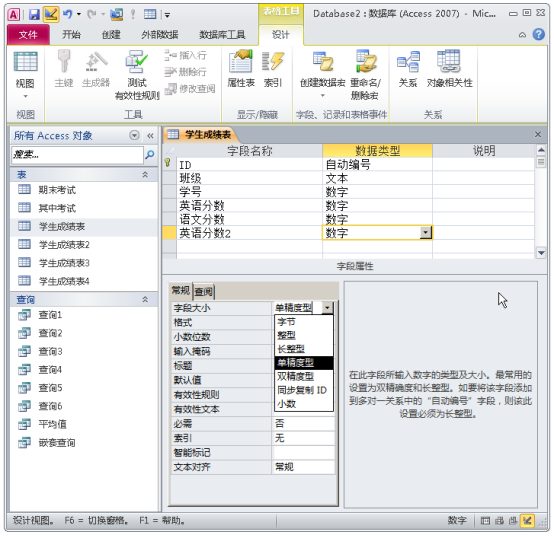Collapse the 查询 queries group
This screenshot has height=536, width=554.
coord(145,299)
